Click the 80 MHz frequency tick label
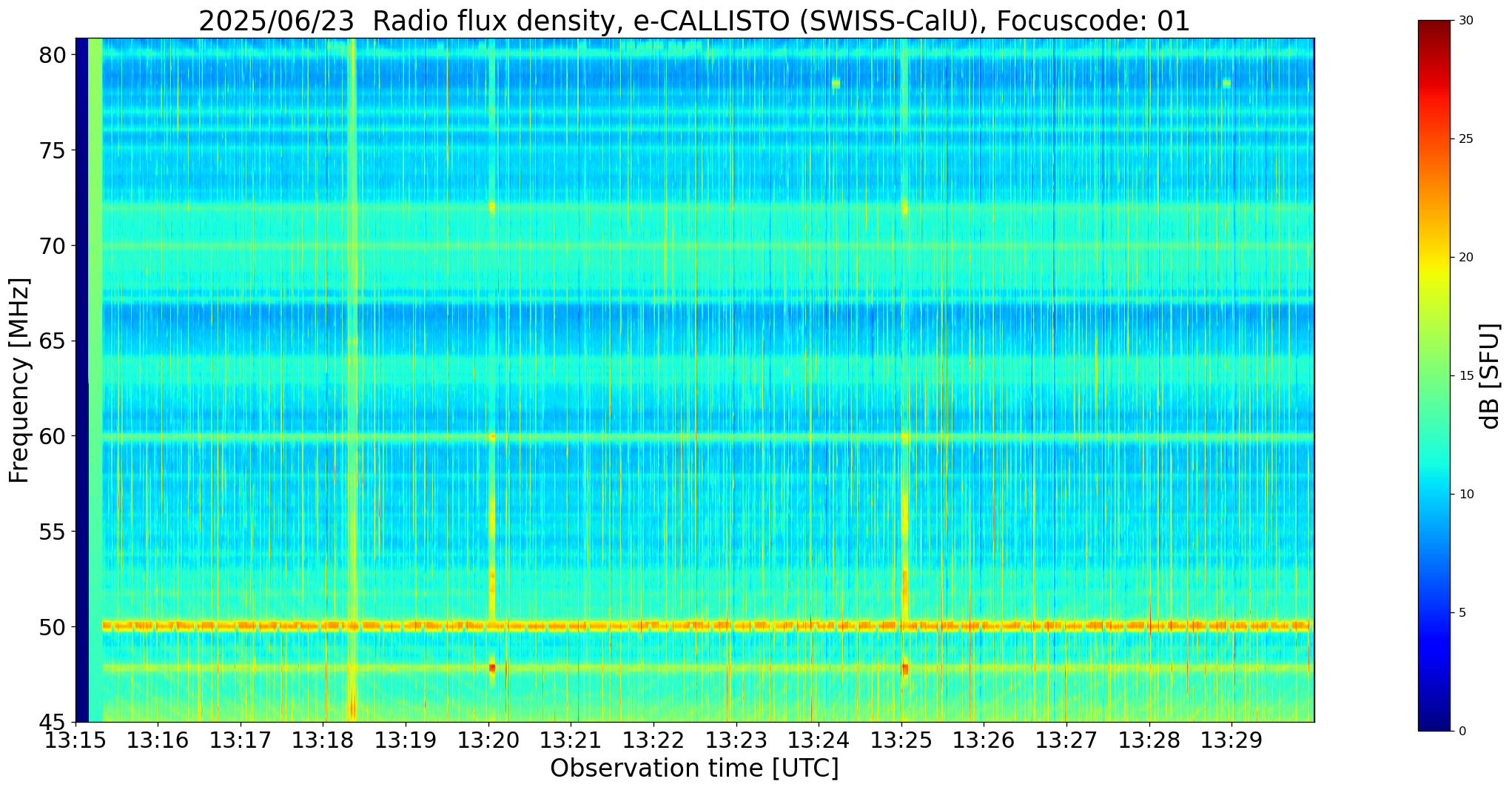The image size is (1512, 790). (53, 55)
